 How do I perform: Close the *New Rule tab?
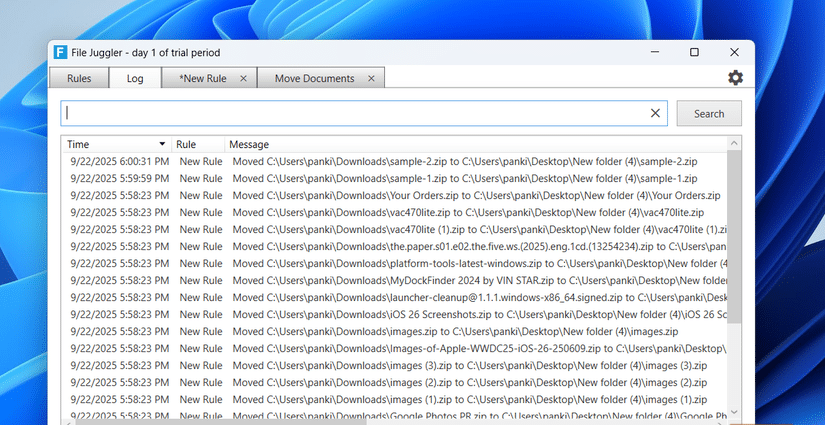(243, 78)
